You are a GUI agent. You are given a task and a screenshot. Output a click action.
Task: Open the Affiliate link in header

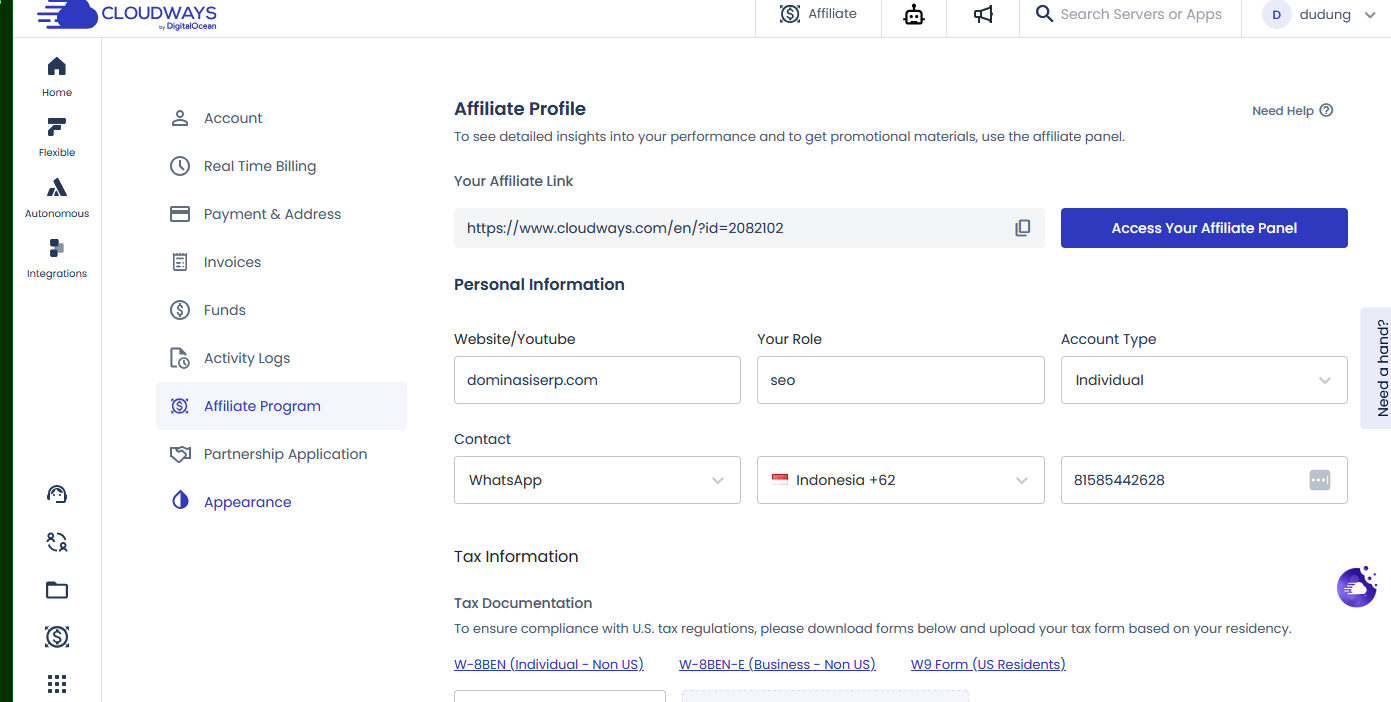pos(818,14)
